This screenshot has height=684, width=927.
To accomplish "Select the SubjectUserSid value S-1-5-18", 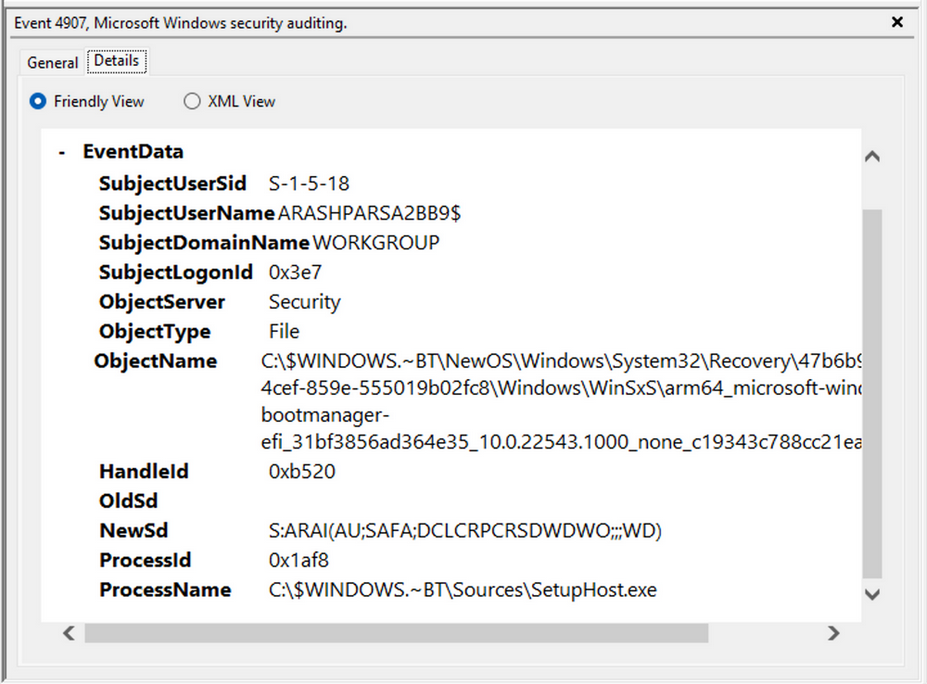I will coord(307,183).
